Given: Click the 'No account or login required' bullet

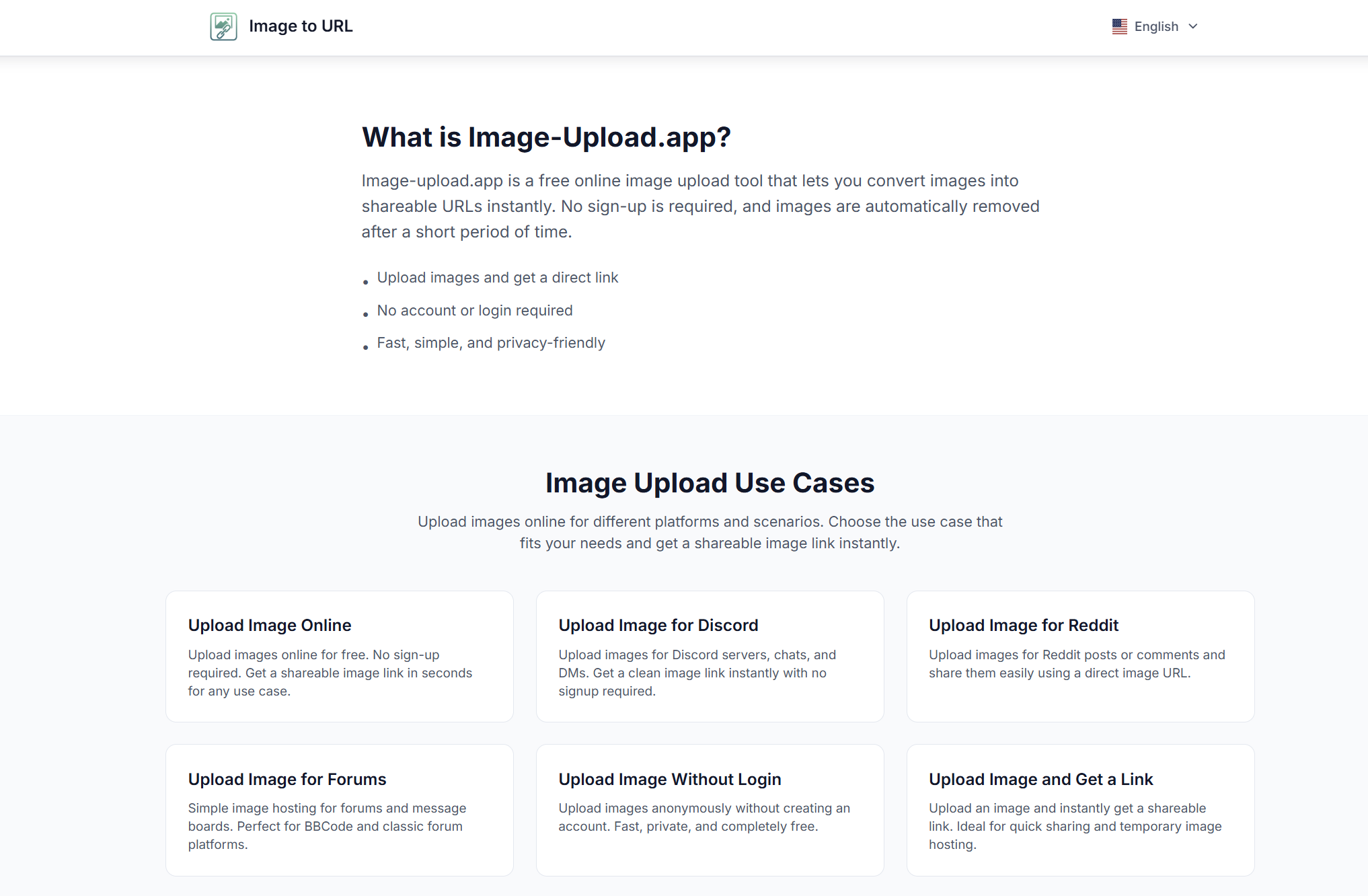Looking at the screenshot, I should point(475,311).
